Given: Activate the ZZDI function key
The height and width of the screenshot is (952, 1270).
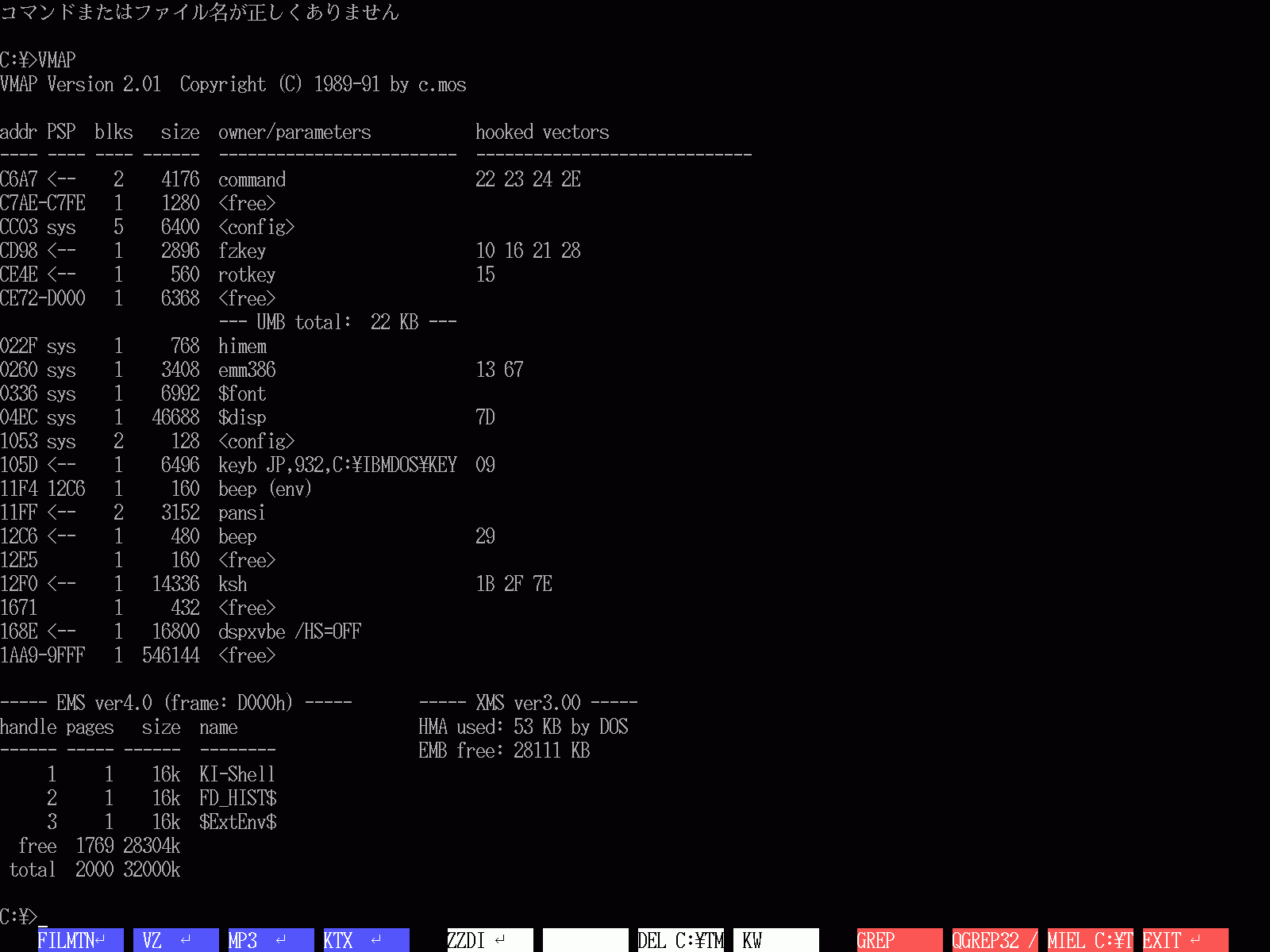Looking at the screenshot, I should click(x=490, y=940).
